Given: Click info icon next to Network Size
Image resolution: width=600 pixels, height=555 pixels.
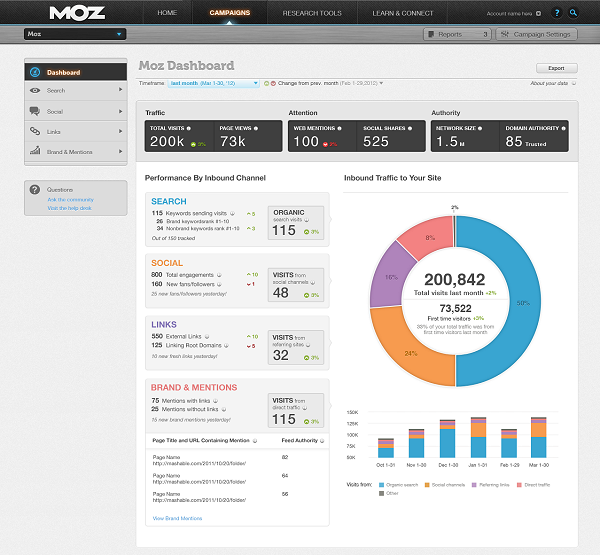Looking at the screenshot, I should pyautogui.click(x=480, y=128).
